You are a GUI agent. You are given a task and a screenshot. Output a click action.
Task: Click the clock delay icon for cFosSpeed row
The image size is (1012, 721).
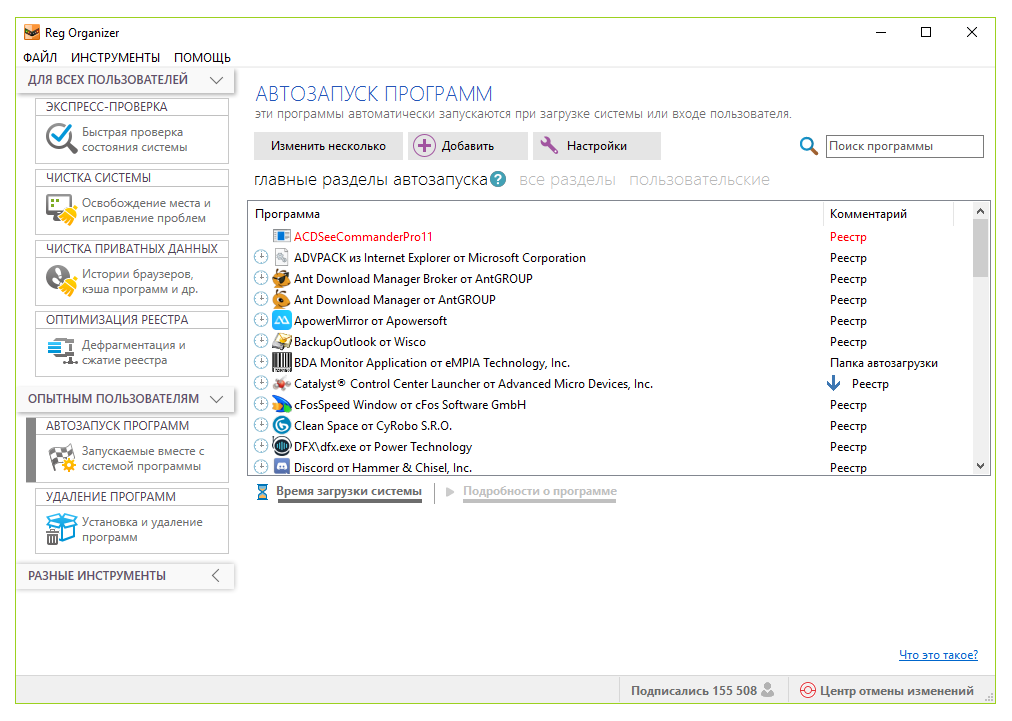click(261, 403)
